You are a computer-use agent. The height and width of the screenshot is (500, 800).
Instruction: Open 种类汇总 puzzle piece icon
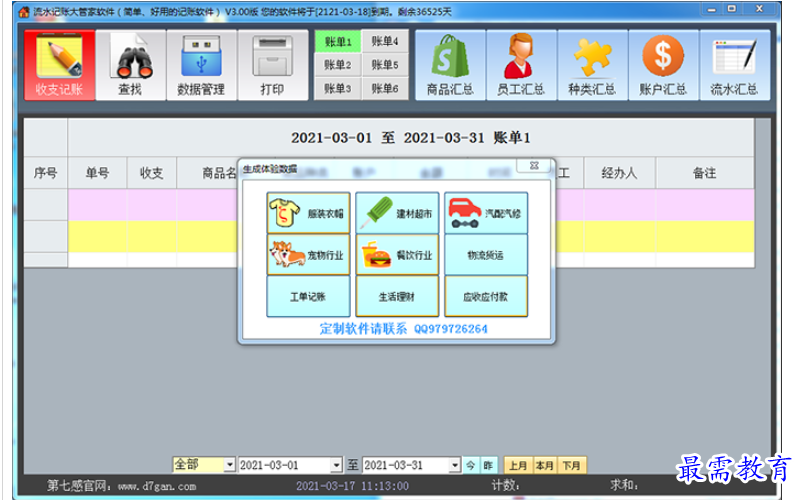592,65
